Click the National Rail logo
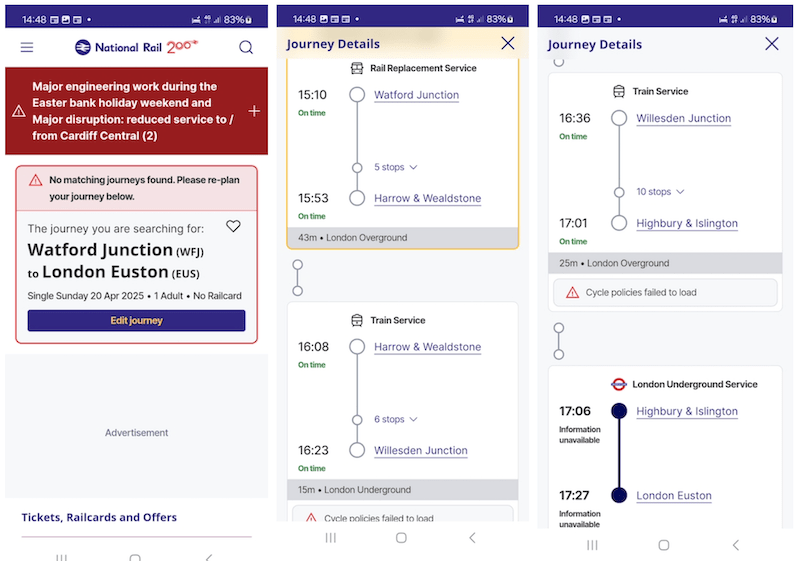 (x=137, y=47)
